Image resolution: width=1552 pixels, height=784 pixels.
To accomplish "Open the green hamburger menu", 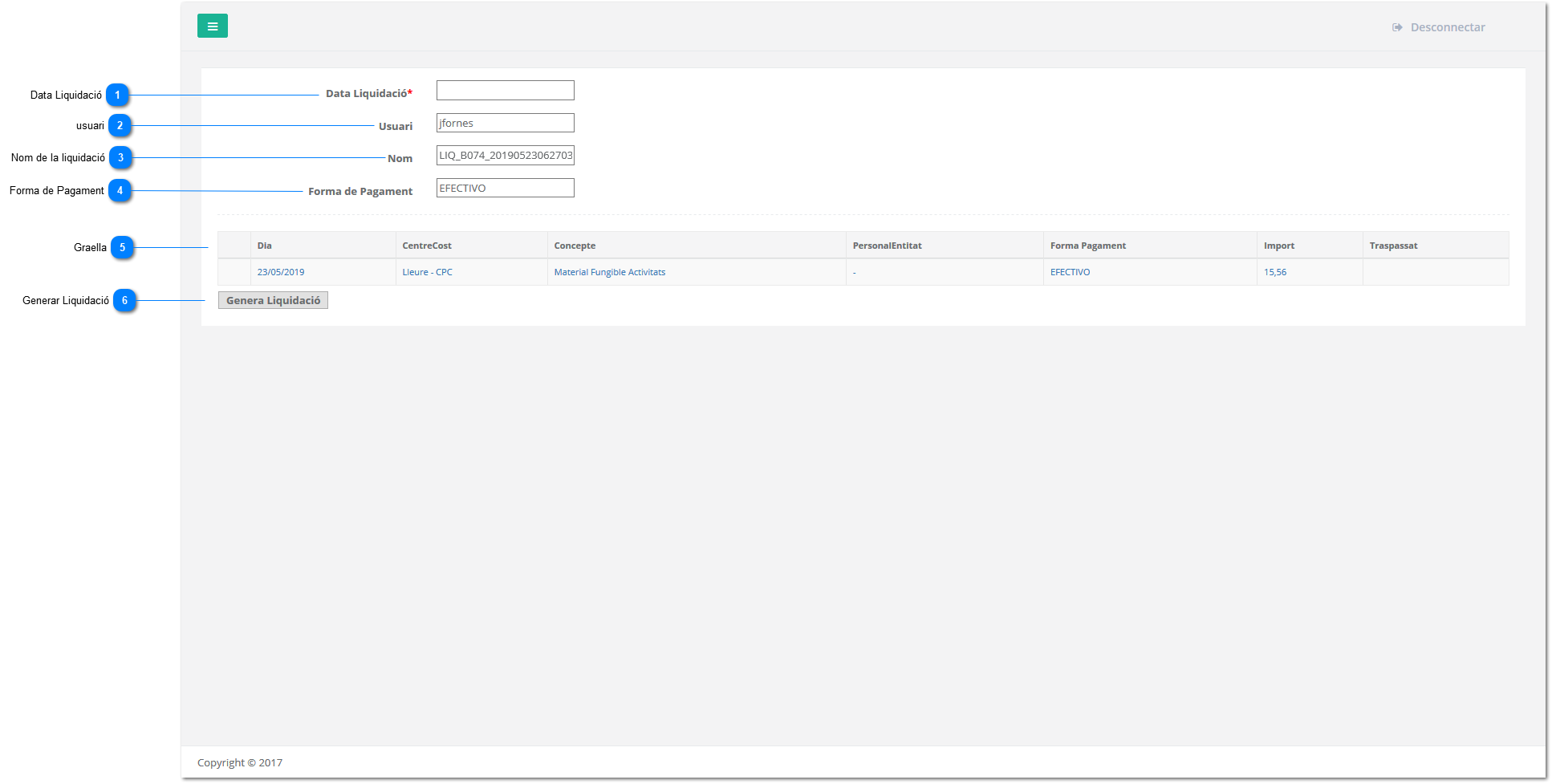I will [212, 26].
